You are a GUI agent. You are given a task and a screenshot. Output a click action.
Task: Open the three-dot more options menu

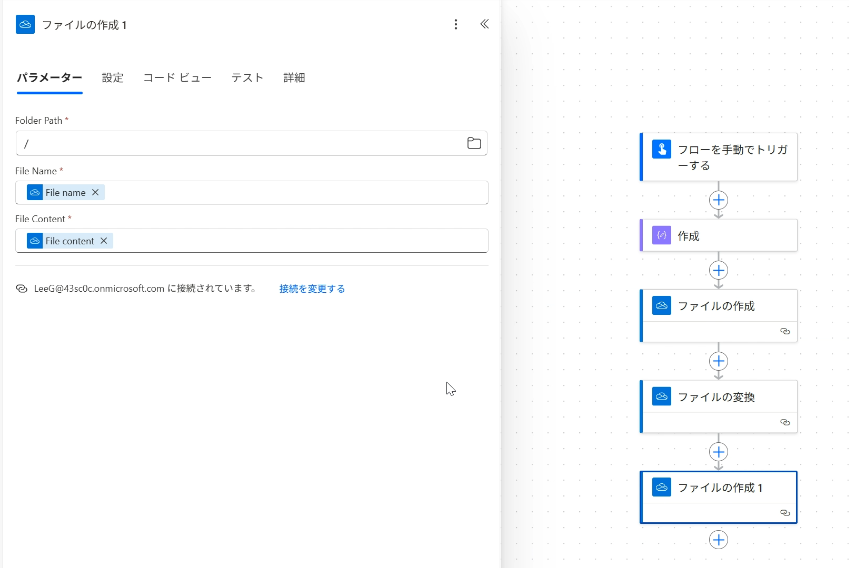pyautogui.click(x=456, y=24)
